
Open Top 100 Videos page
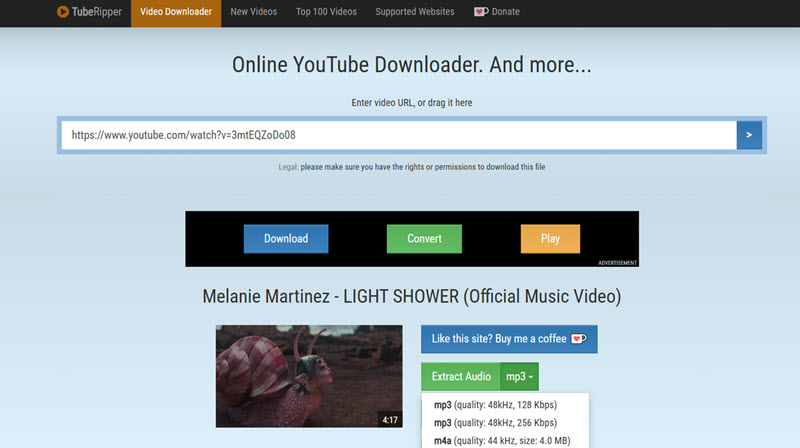(327, 12)
